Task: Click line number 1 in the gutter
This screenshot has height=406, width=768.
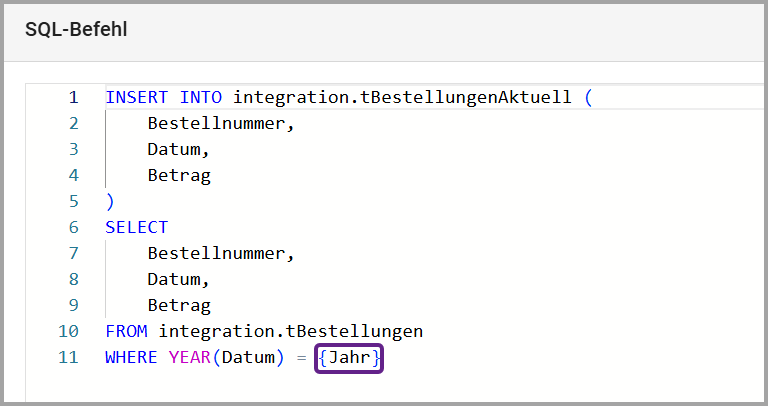Action: [73, 98]
